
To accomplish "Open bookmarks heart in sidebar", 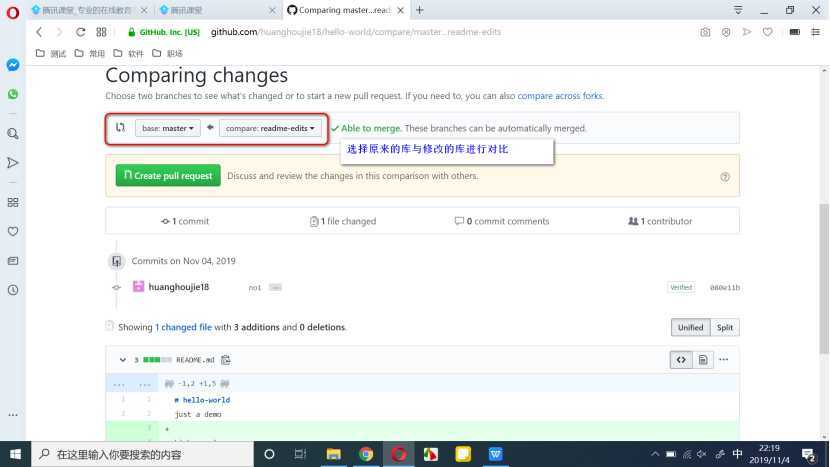I will tap(13, 231).
